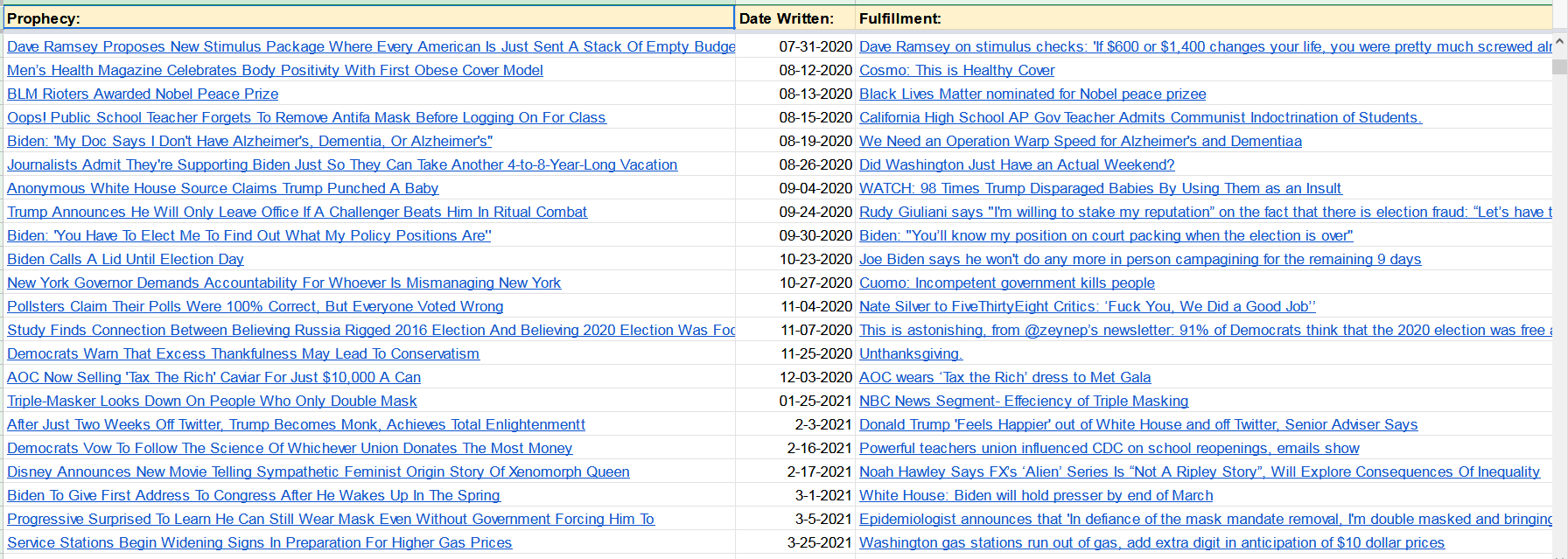Open 'Nate Silver to FiveThirtyEight Critics' link
Viewport: 1568px width, 559px height.
pos(1088,307)
